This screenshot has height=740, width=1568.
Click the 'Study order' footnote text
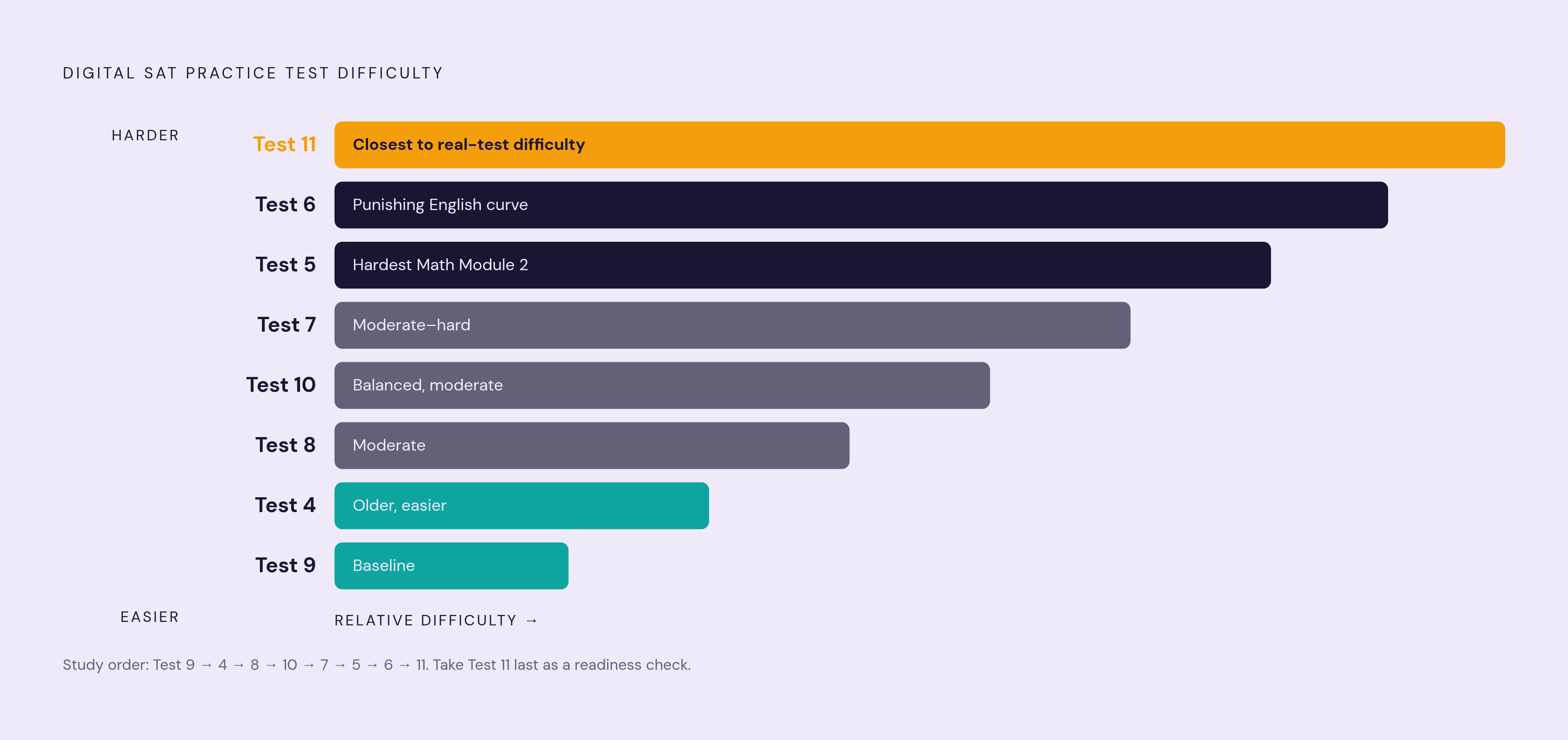pos(377,665)
